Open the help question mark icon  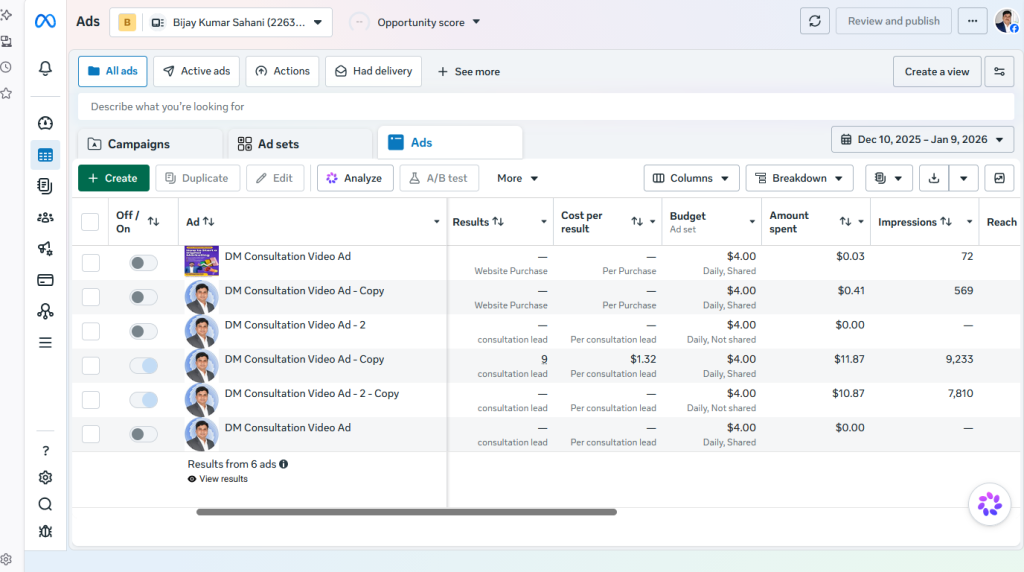tap(45, 451)
